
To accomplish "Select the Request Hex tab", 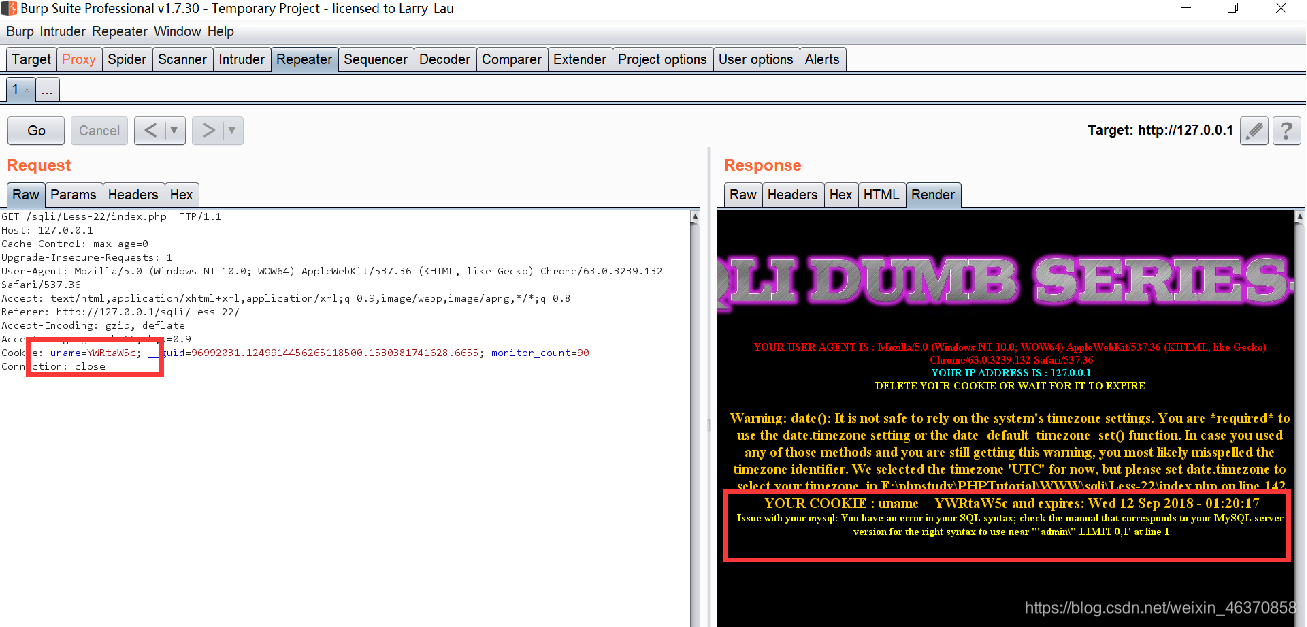I will [x=181, y=194].
